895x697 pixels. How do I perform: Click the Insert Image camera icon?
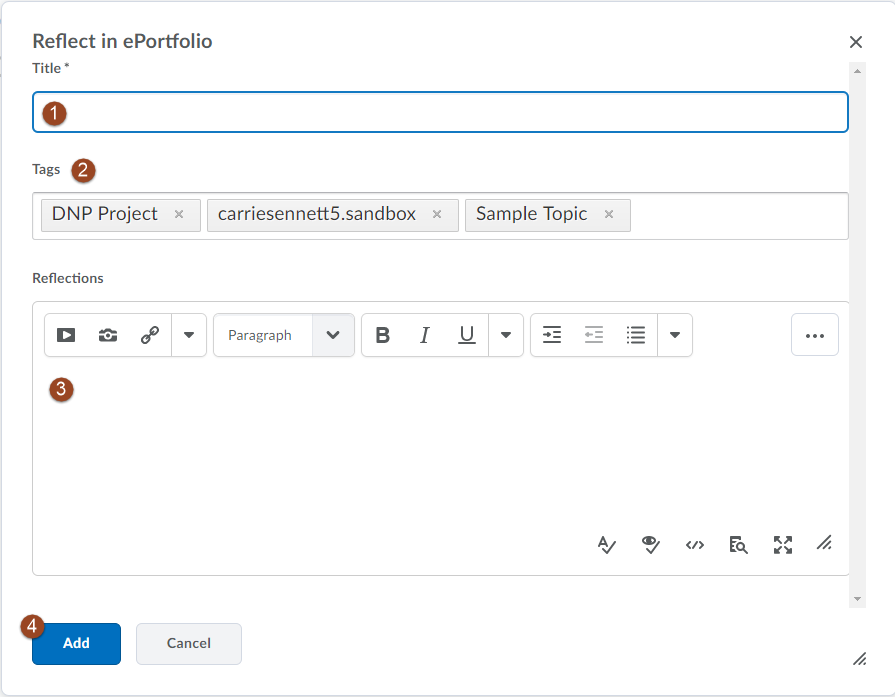[108, 336]
